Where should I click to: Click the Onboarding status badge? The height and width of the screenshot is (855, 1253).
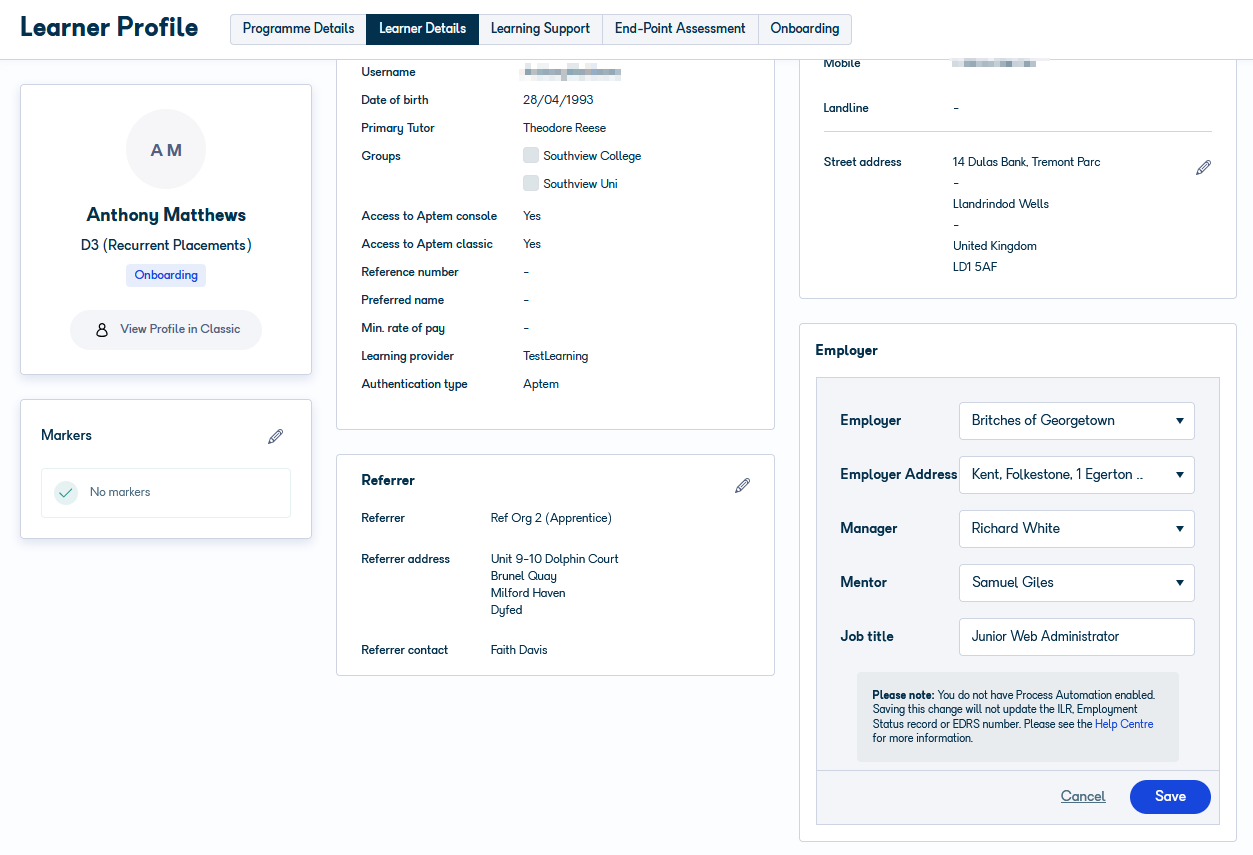coord(166,275)
